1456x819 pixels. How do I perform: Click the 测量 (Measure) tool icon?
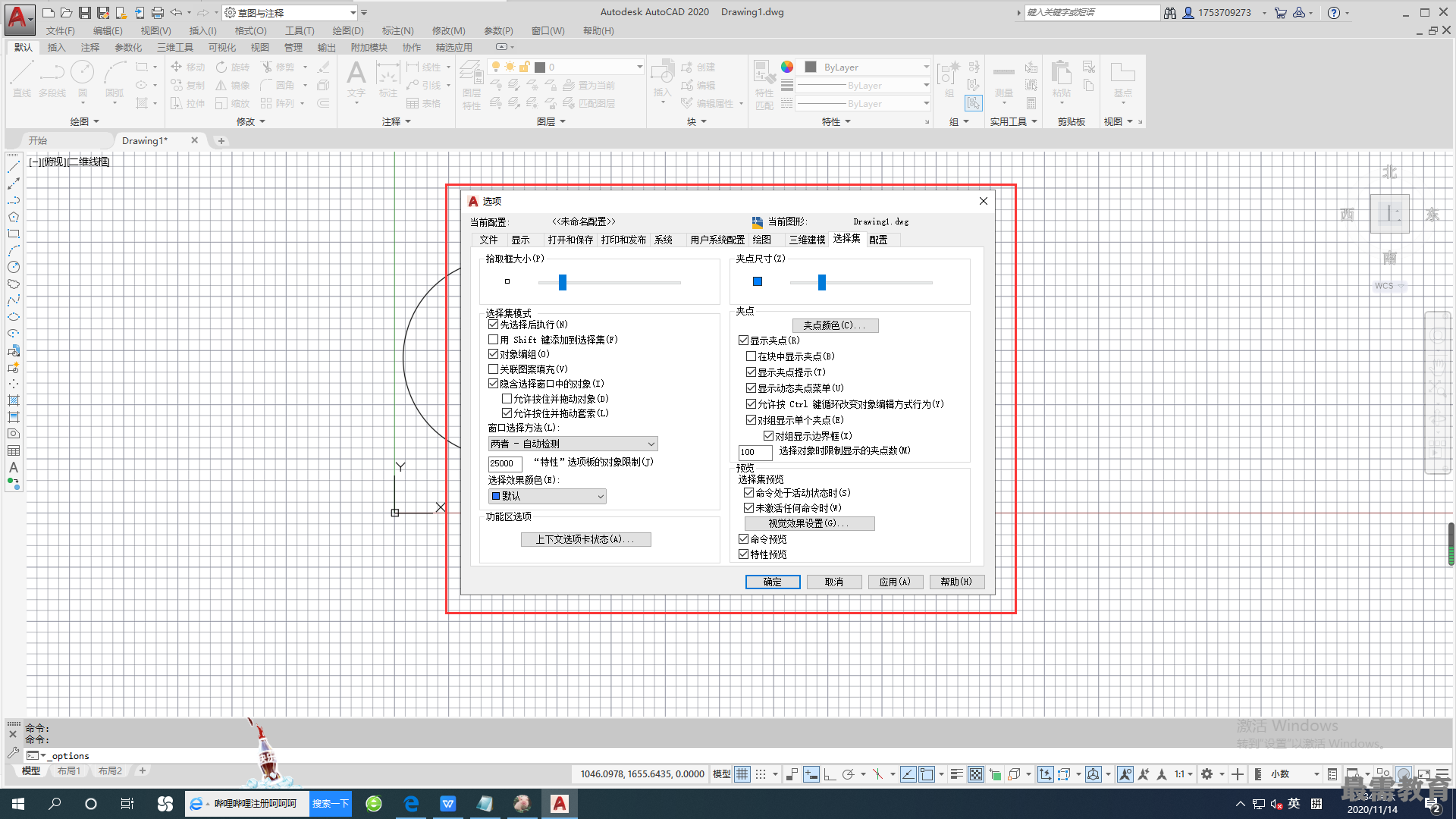(x=1004, y=79)
